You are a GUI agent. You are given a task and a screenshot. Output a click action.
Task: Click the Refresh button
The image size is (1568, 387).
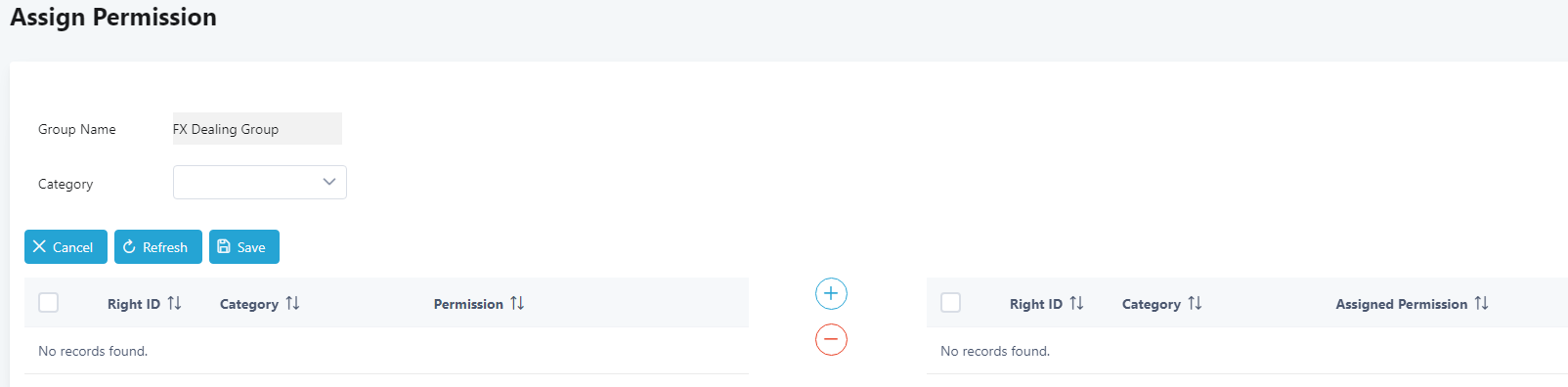point(158,247)
